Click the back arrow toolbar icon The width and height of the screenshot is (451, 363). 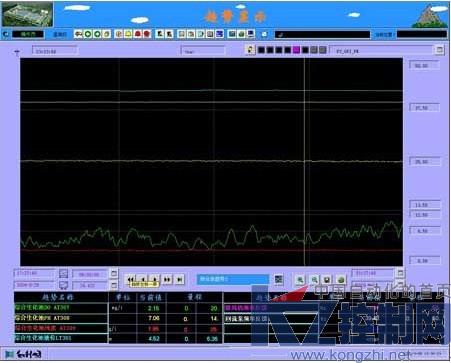(78, 34)
